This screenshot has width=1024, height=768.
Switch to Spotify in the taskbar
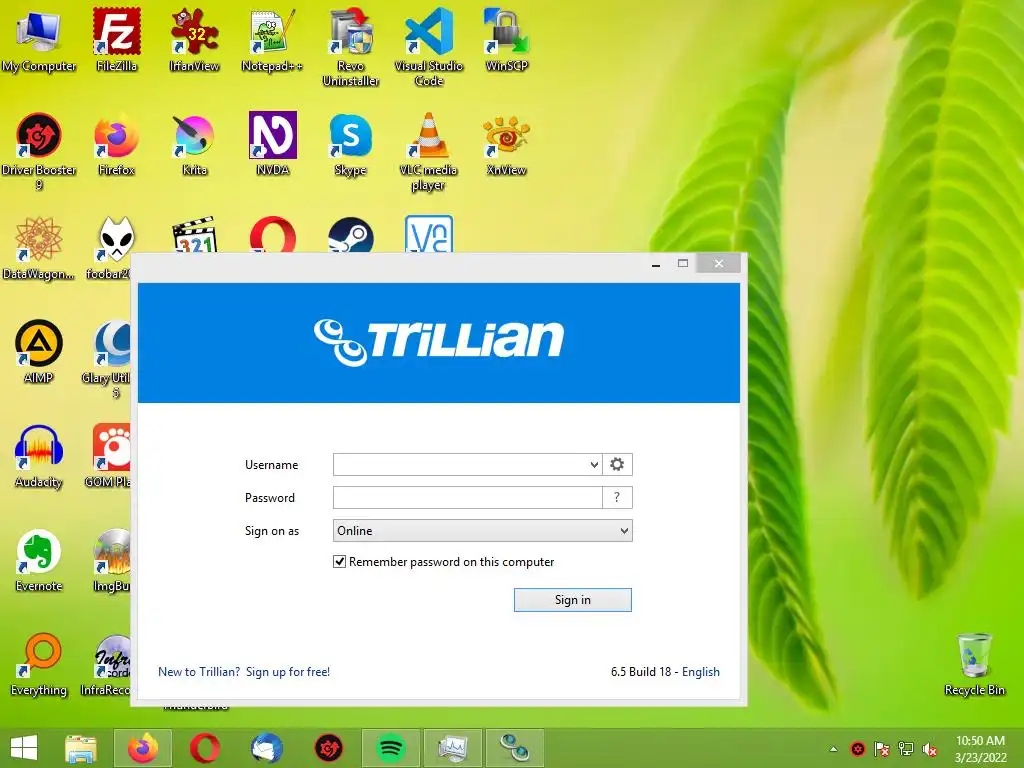[x=391, y=748]
